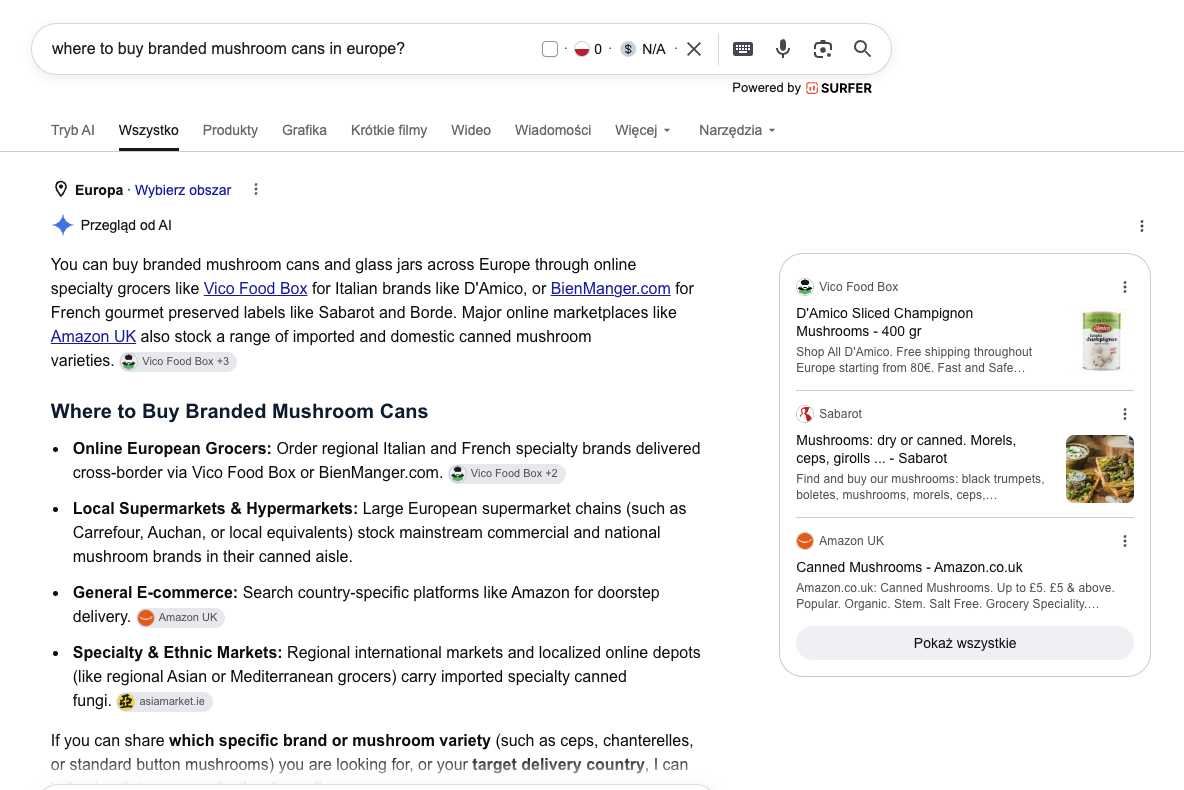The image size is (1184, 790).
Task: Open the Wiadomości tab
Action: click(x=553, y=130)
